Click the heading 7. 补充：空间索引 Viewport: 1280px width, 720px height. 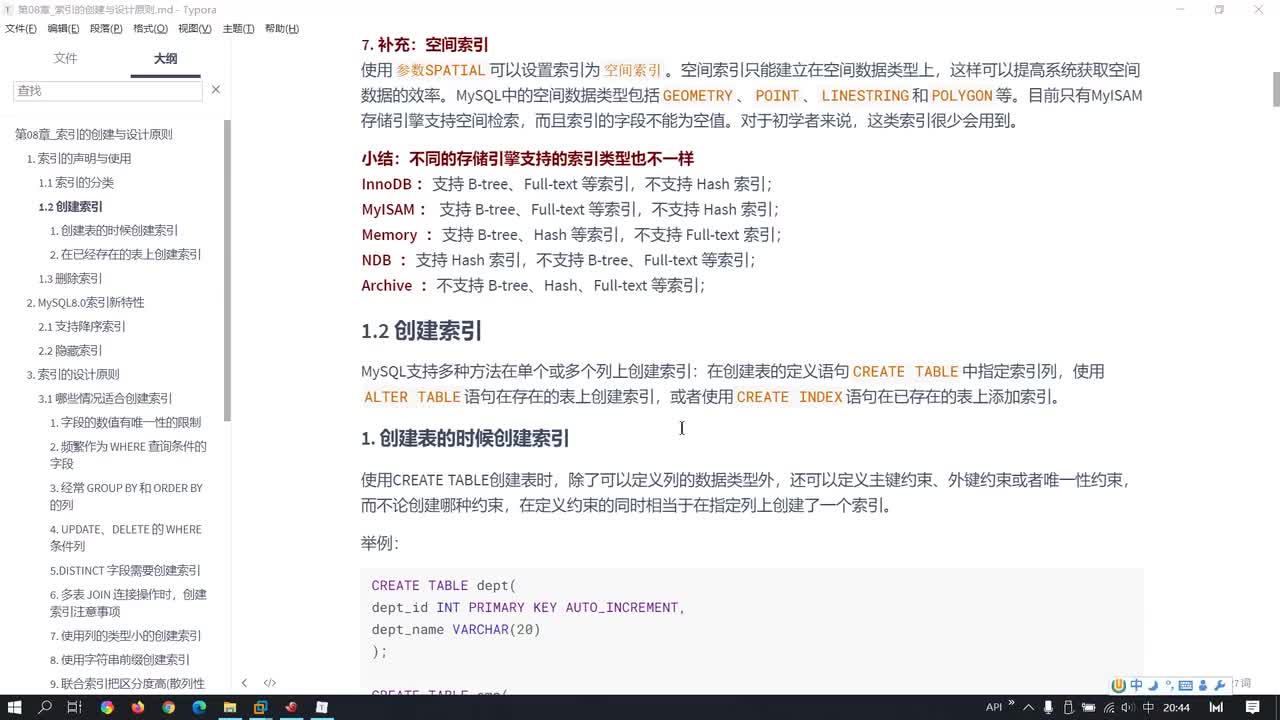pos(425,45)
